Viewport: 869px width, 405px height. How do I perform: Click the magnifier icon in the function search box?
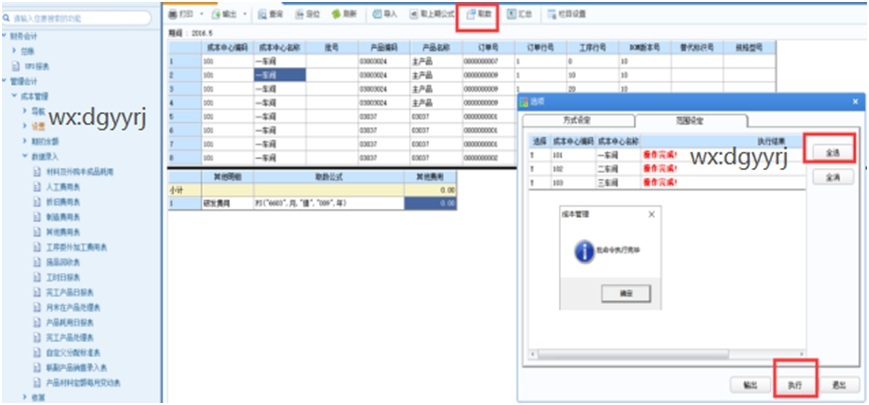pos(7,18)
